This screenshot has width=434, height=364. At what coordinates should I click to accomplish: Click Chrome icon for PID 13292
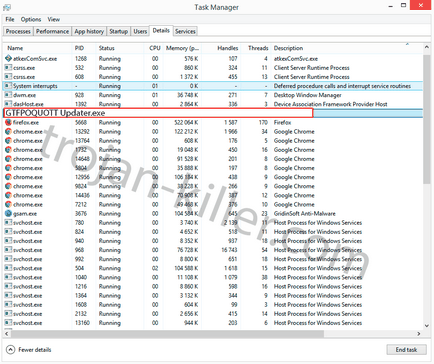click(x=8, y=131)
